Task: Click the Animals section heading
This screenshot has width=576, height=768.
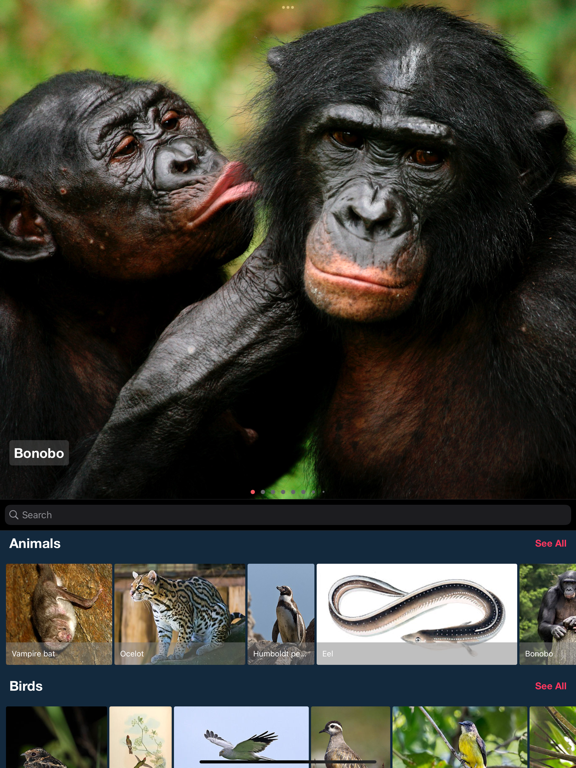Action: pos(35,543)
